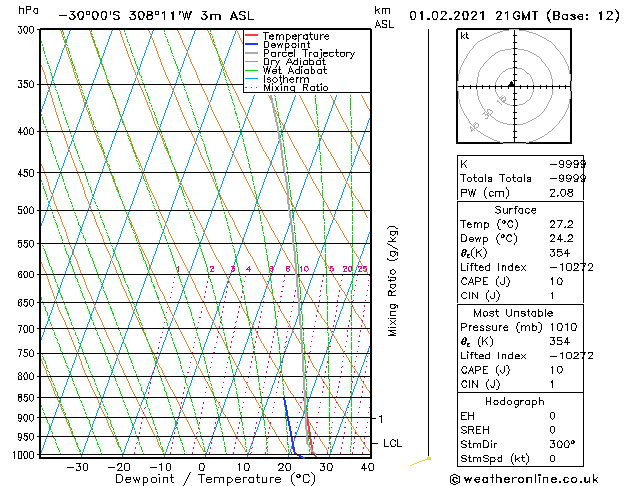Viewport: 629px width, 486px height.
Task: Click the yellow wind barb at the surface
Action: tap(420, 461)
